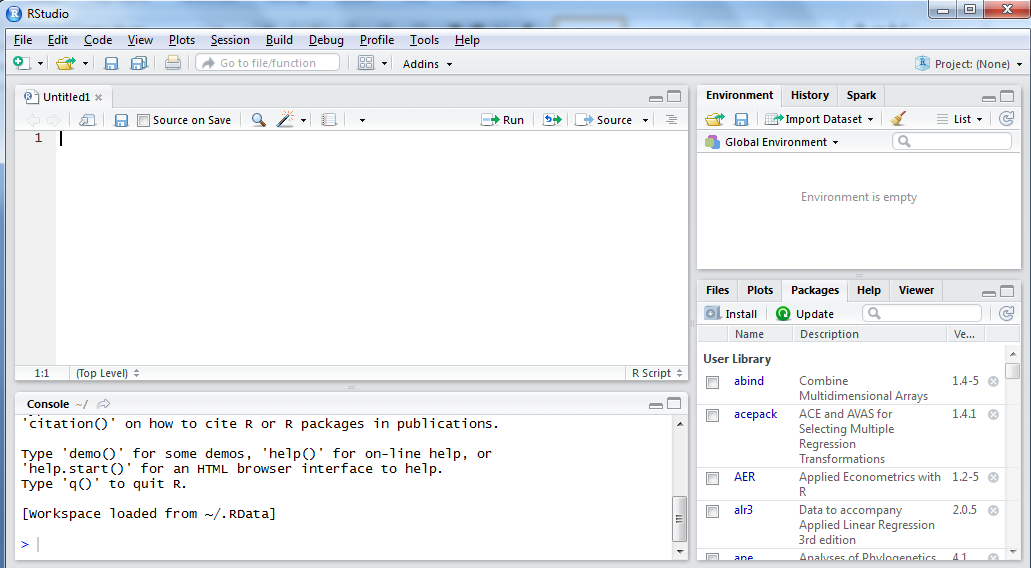Load workspace icon in Environment pane

coord(715,119)
